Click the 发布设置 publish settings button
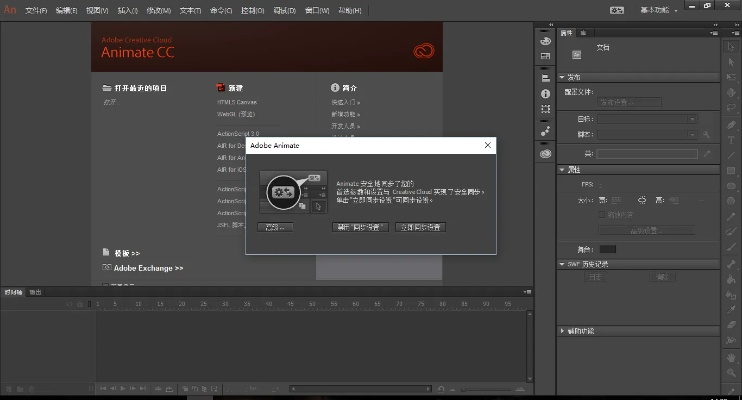This screenshot has width=742, height=400. click(630, 102)
